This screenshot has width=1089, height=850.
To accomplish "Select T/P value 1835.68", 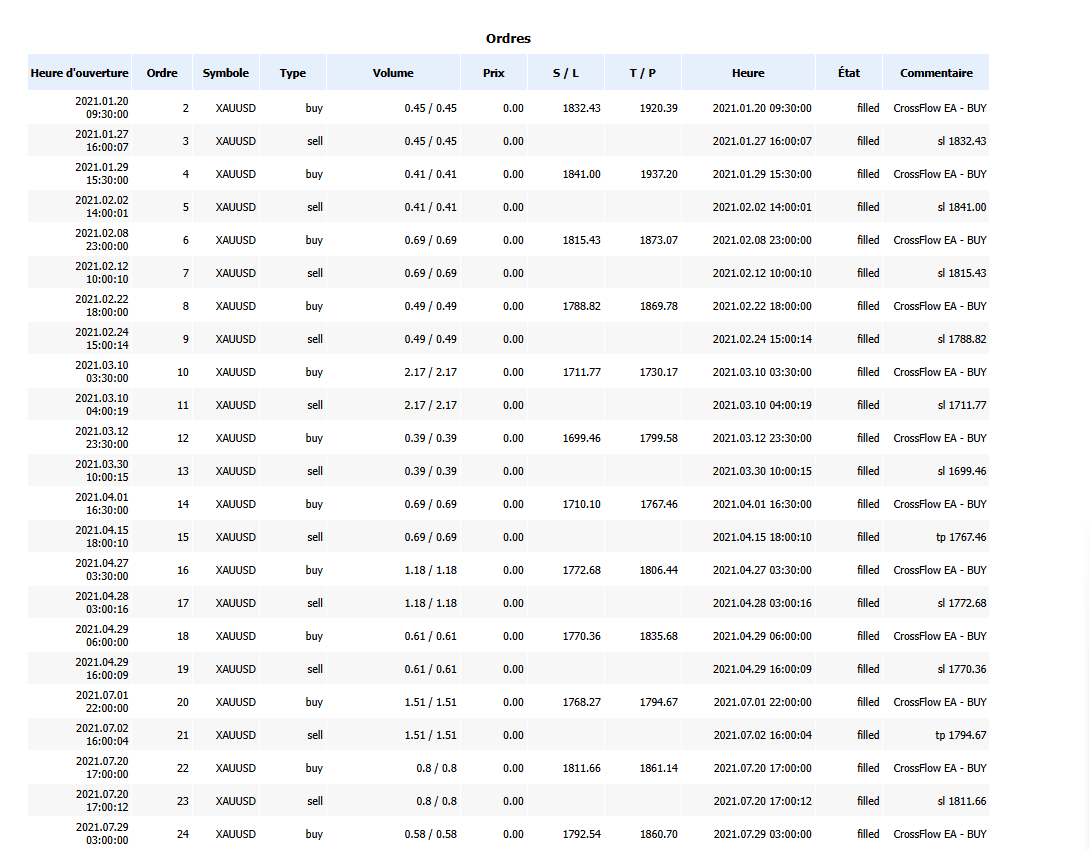I will 658,636.
